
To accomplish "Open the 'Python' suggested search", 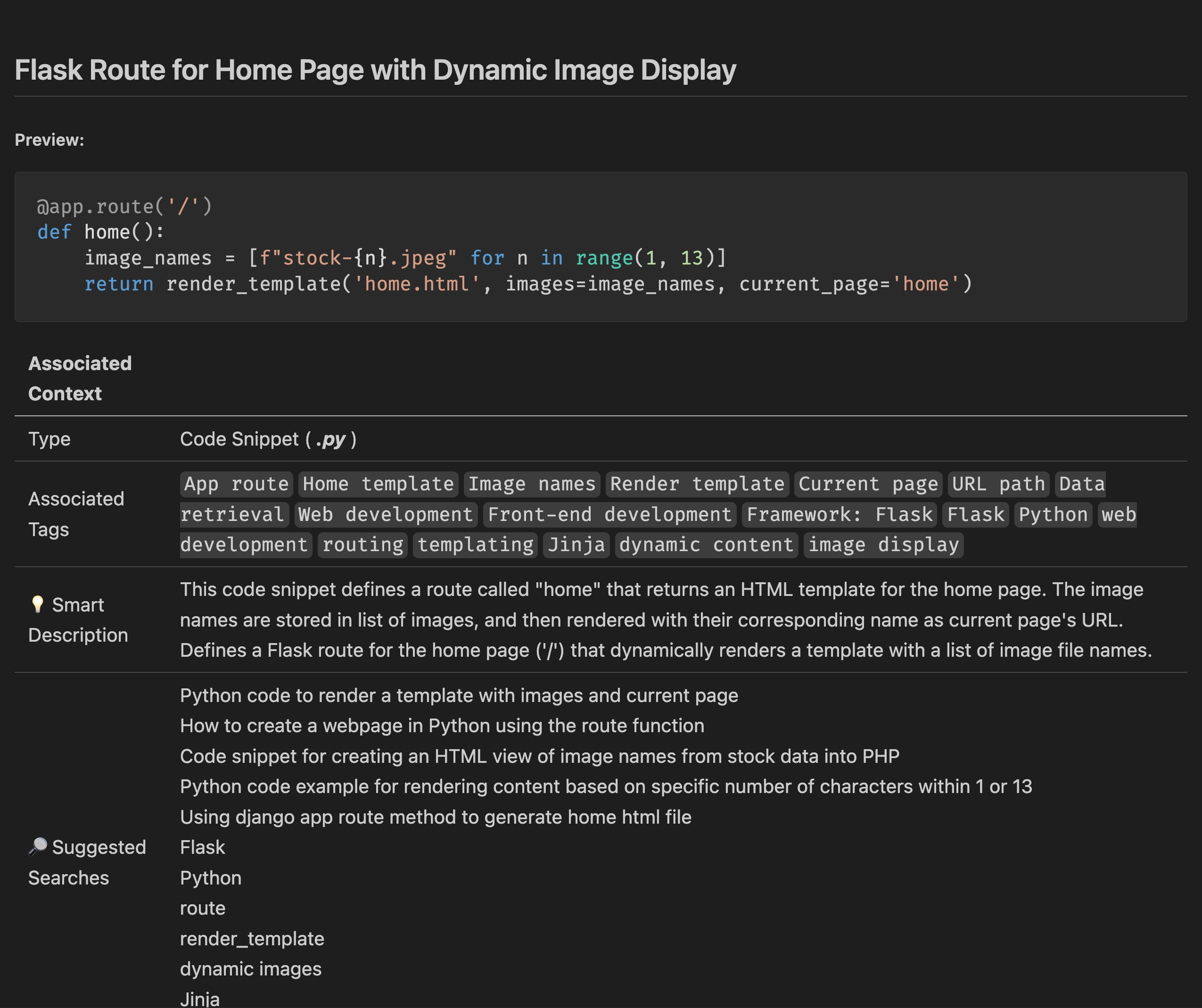I will point(211,877).
